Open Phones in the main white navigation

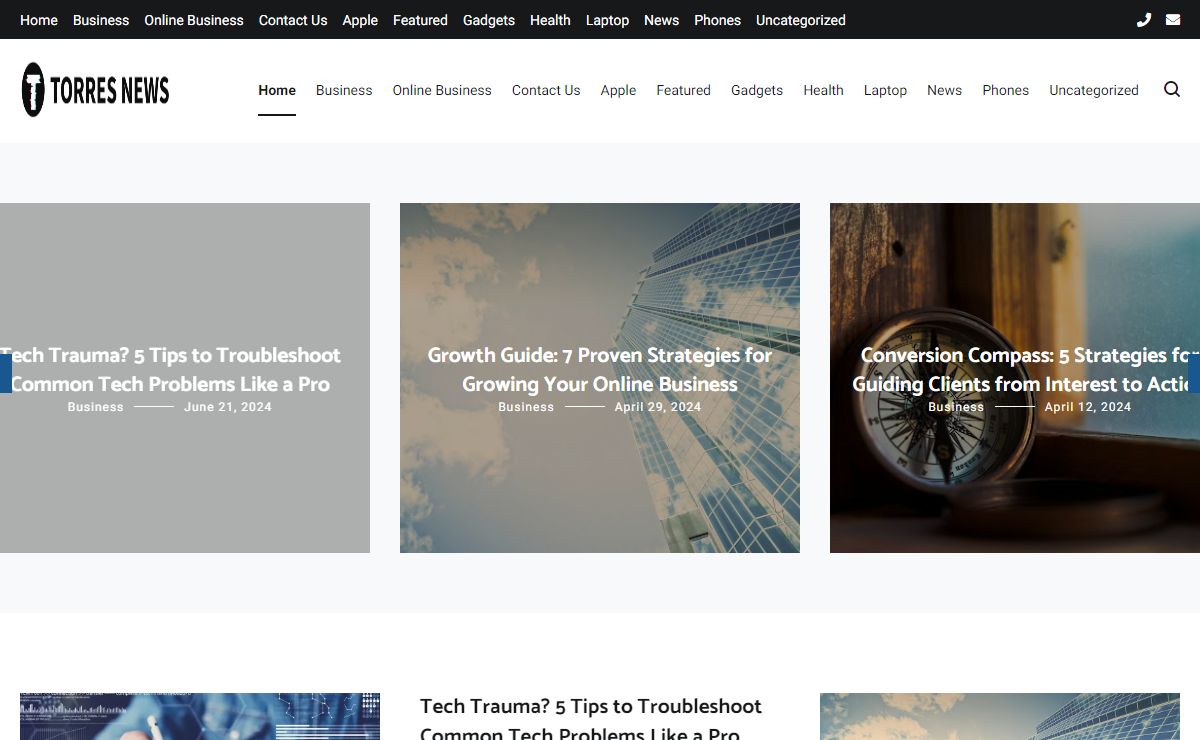[1005, 90]
